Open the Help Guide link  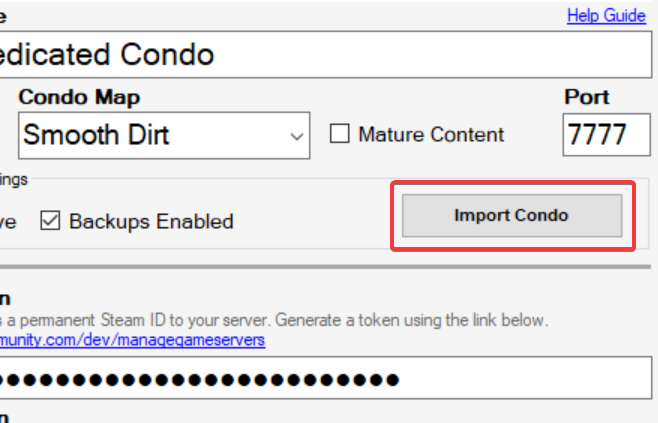(606, 16)
